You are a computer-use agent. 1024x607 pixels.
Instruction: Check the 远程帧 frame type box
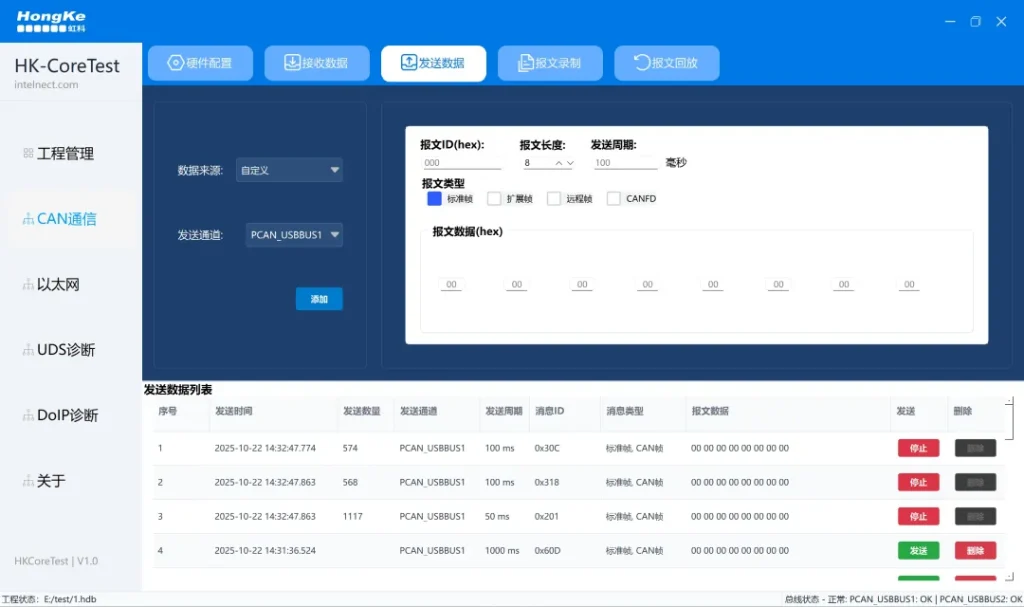coord(554,199)
